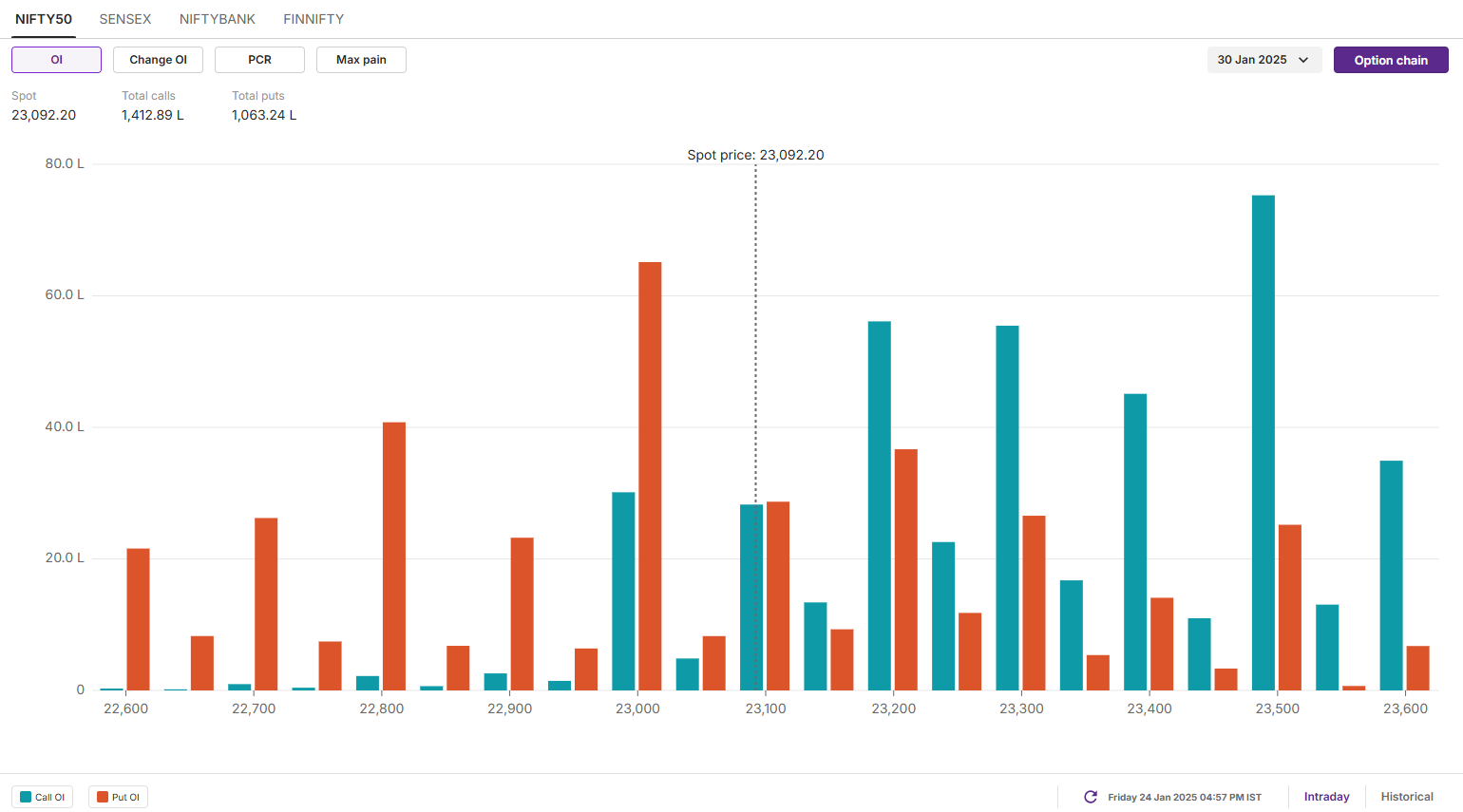
Task: Switch to the FINNIFTY tab
Action: coord(313,19)
